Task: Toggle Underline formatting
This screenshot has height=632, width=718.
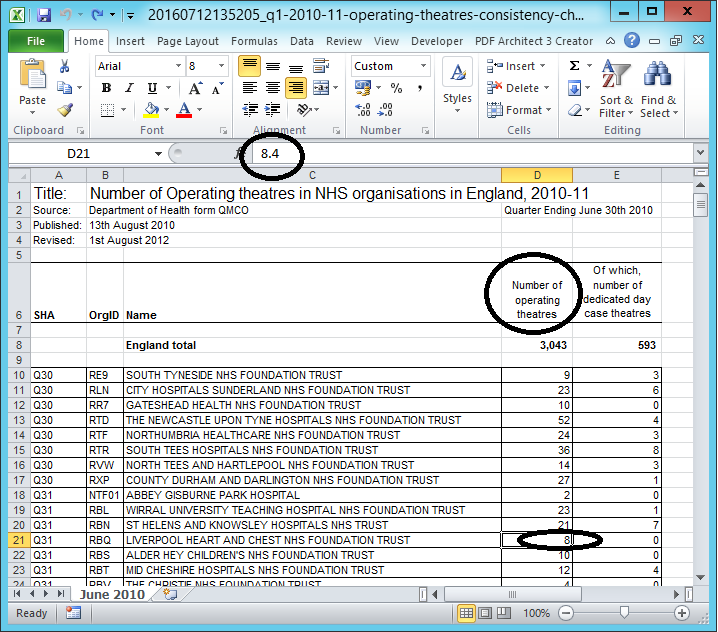Action: [x=152, y=87]
